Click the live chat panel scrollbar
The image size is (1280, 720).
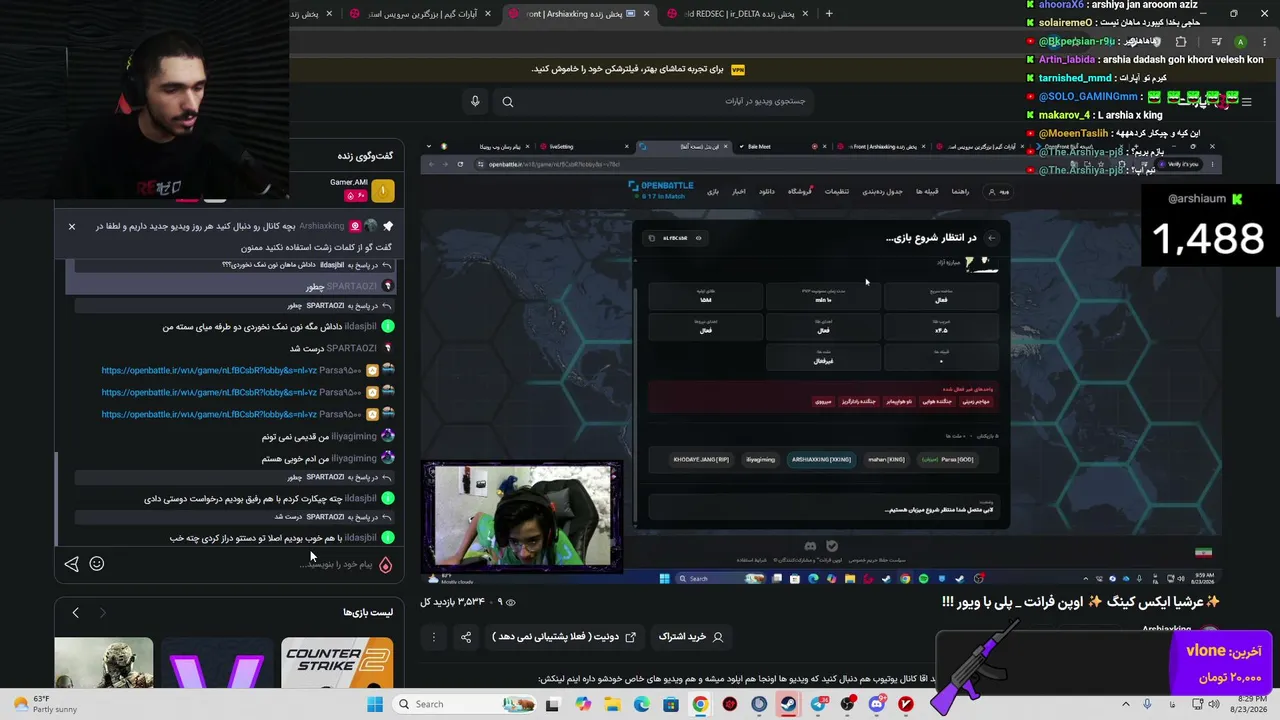(x=57, y=500)
